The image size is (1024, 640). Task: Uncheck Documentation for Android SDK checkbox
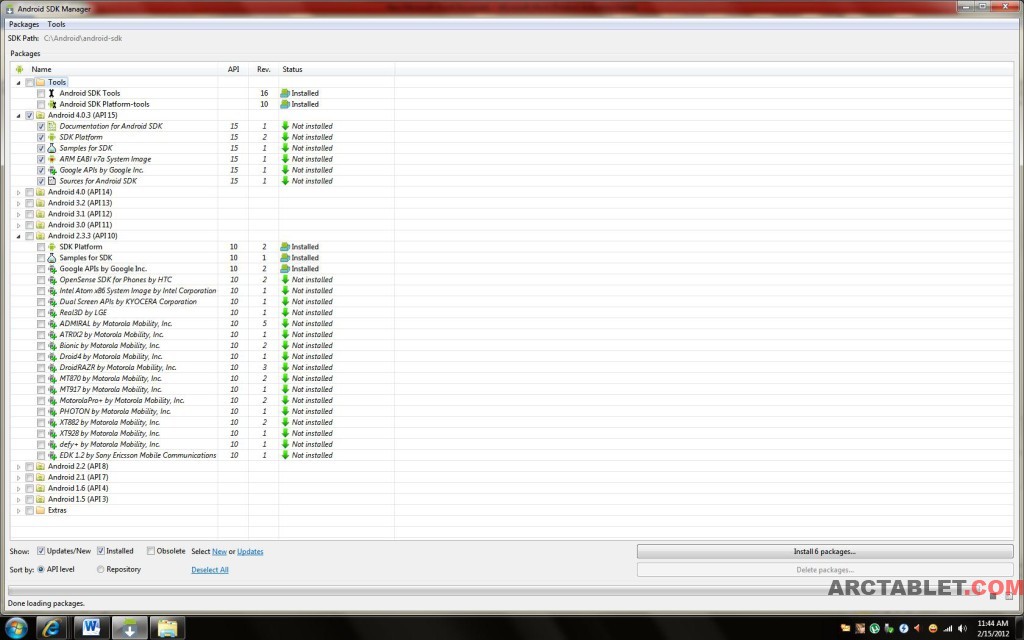pos(41,126)
